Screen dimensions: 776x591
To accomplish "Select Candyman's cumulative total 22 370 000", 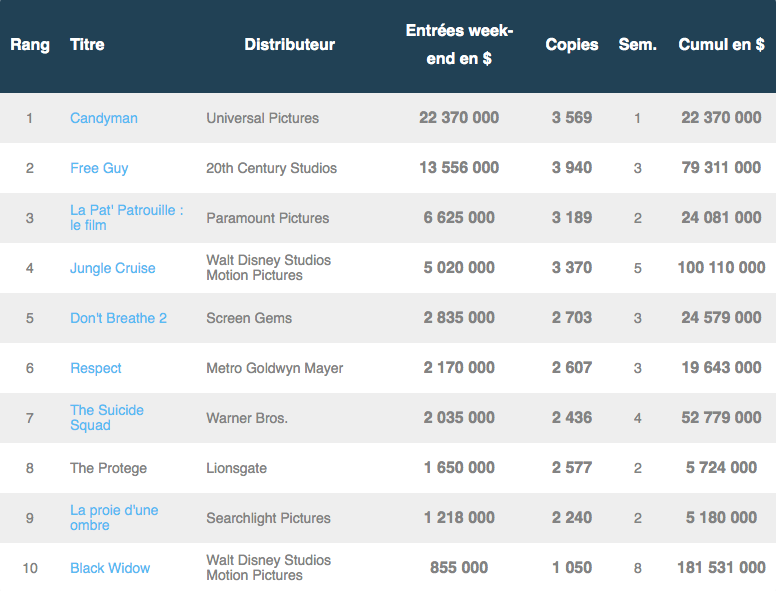I will point(722,118).
